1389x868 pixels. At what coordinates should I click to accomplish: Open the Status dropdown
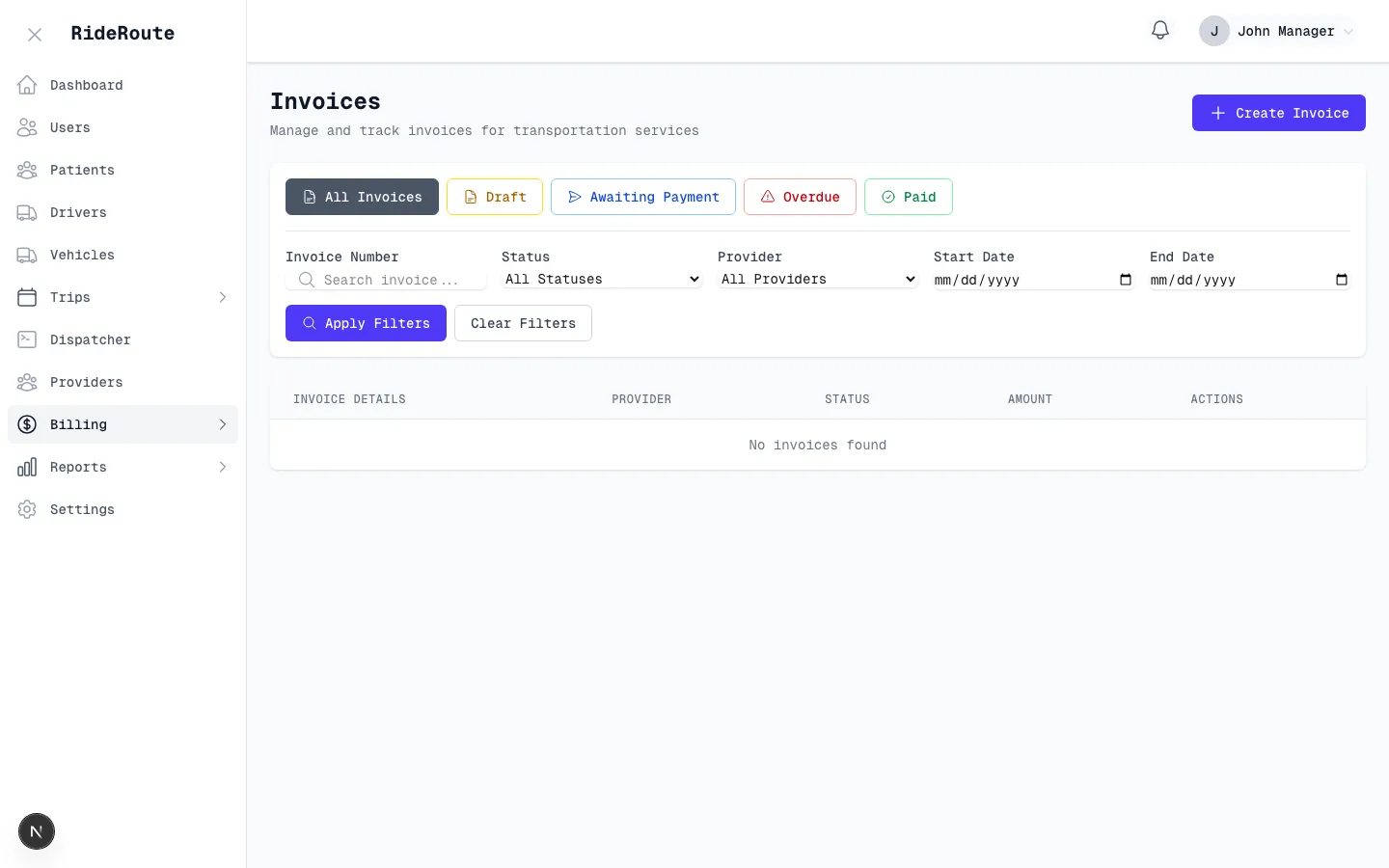click(x=602, y=279)
